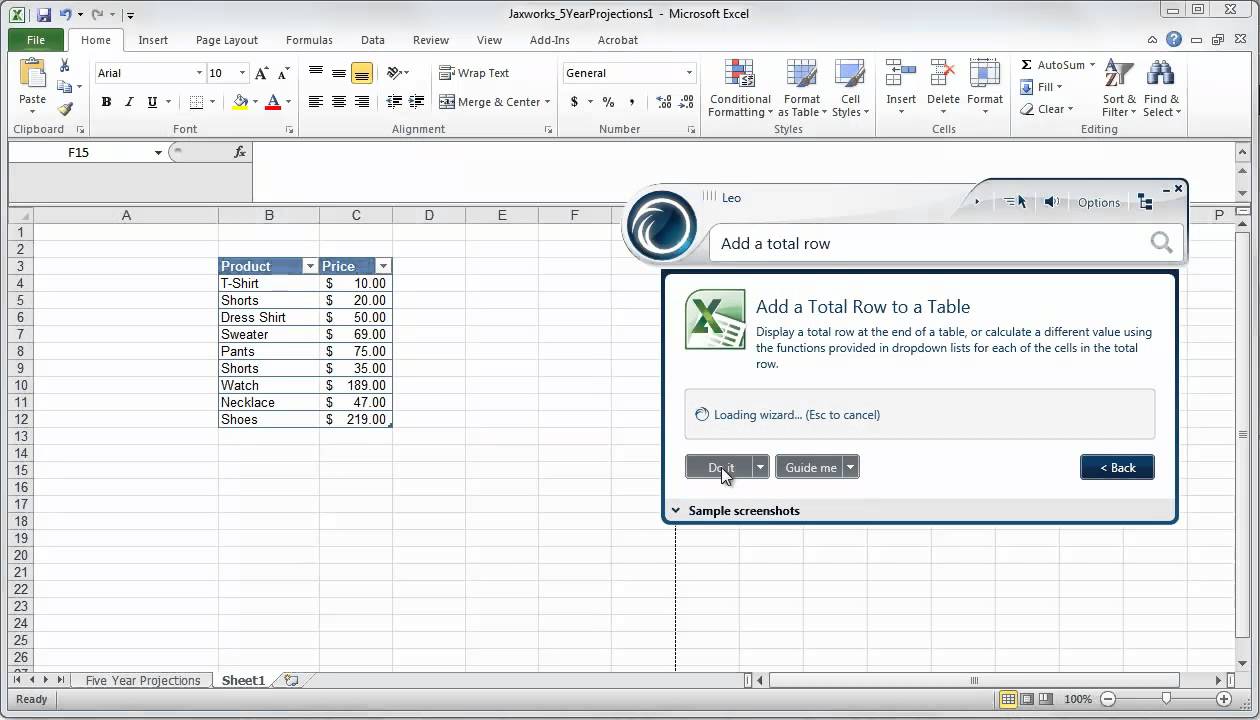Open the General number format dropdown
Screen dimensions: 1260x720
coord(689,73)
